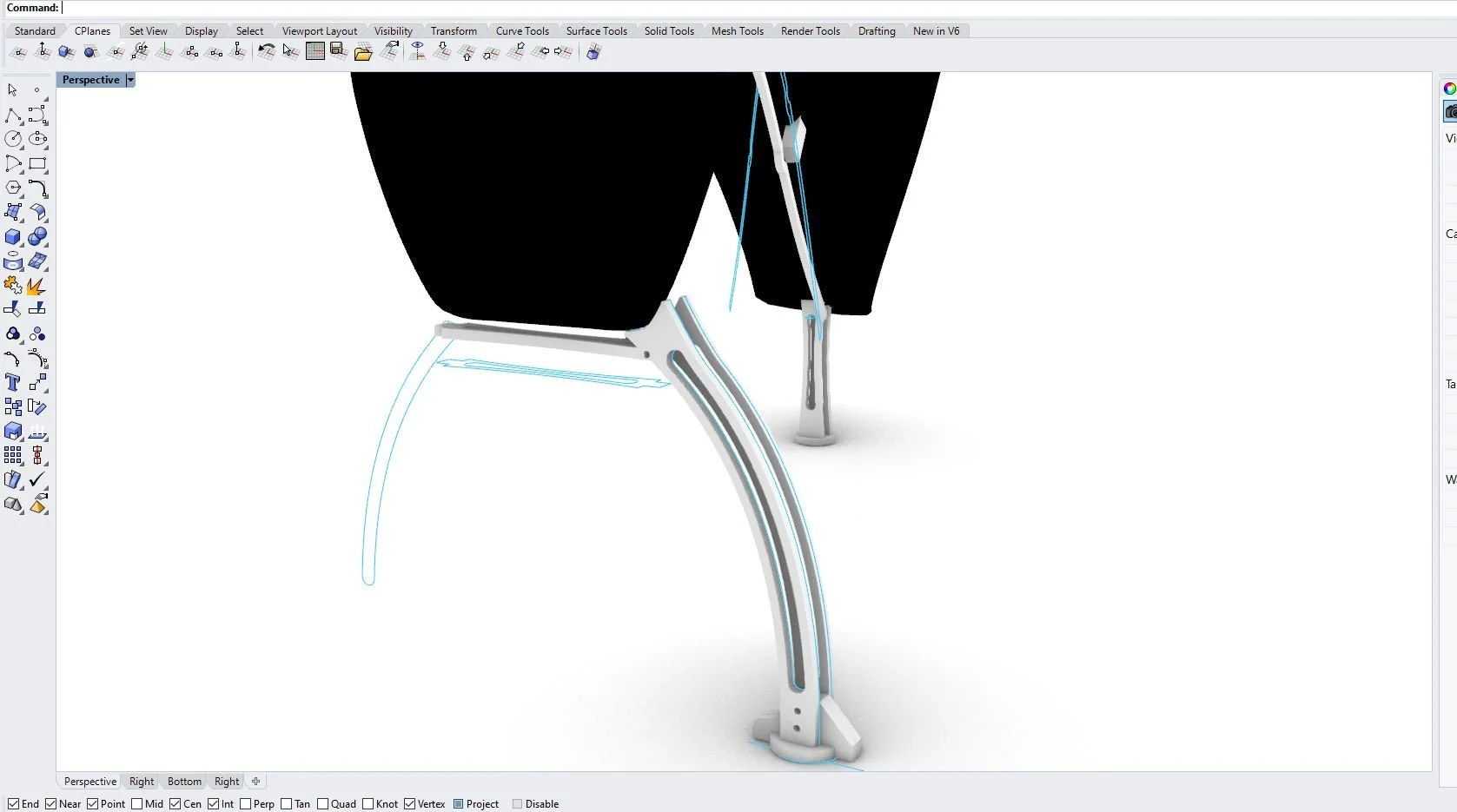Click Set CPlane to object box icon
This screenshot has height=812, width=1457.
[x=66, y=52]
